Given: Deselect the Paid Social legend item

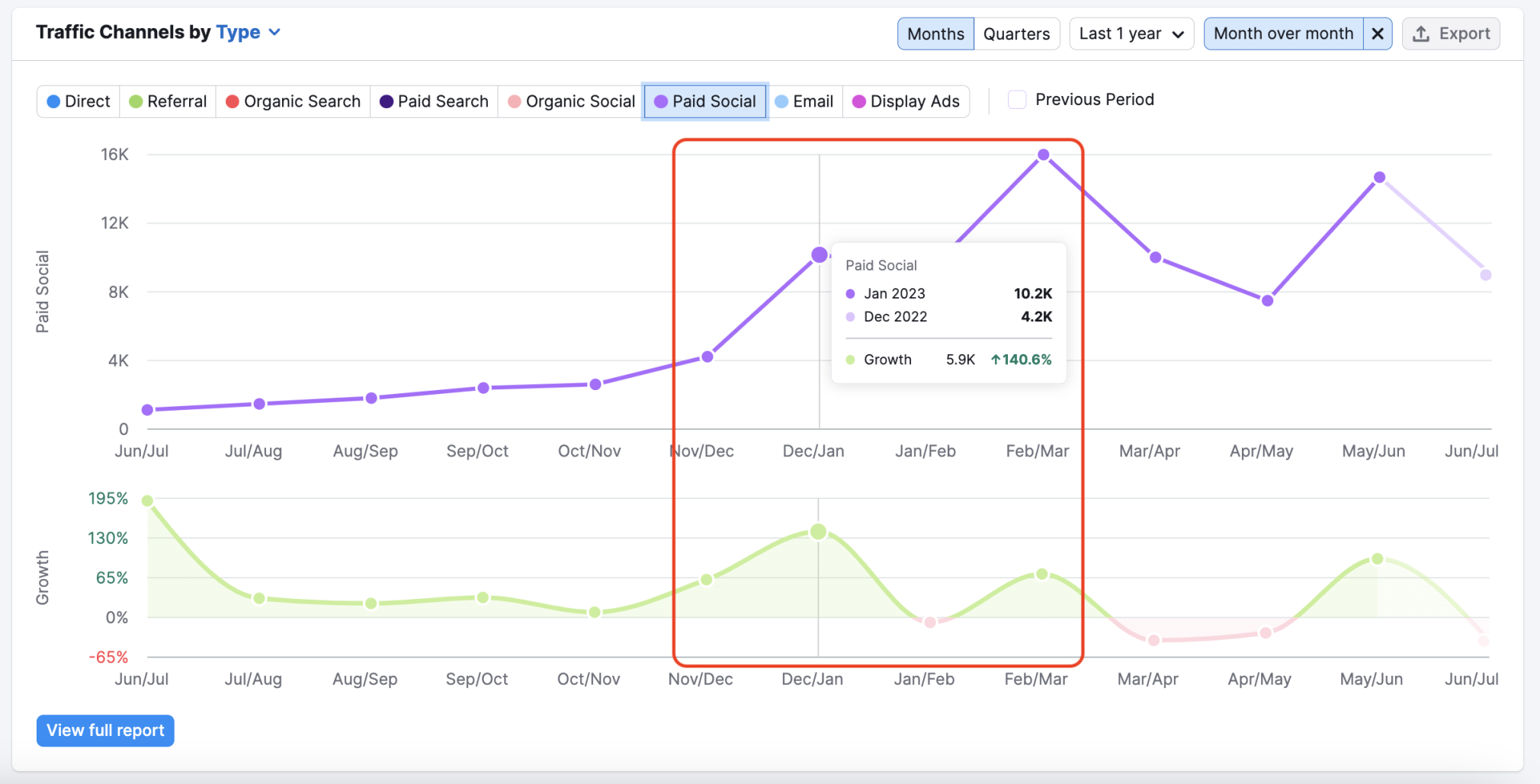Looking at the screenshot, I should point(705,101).
